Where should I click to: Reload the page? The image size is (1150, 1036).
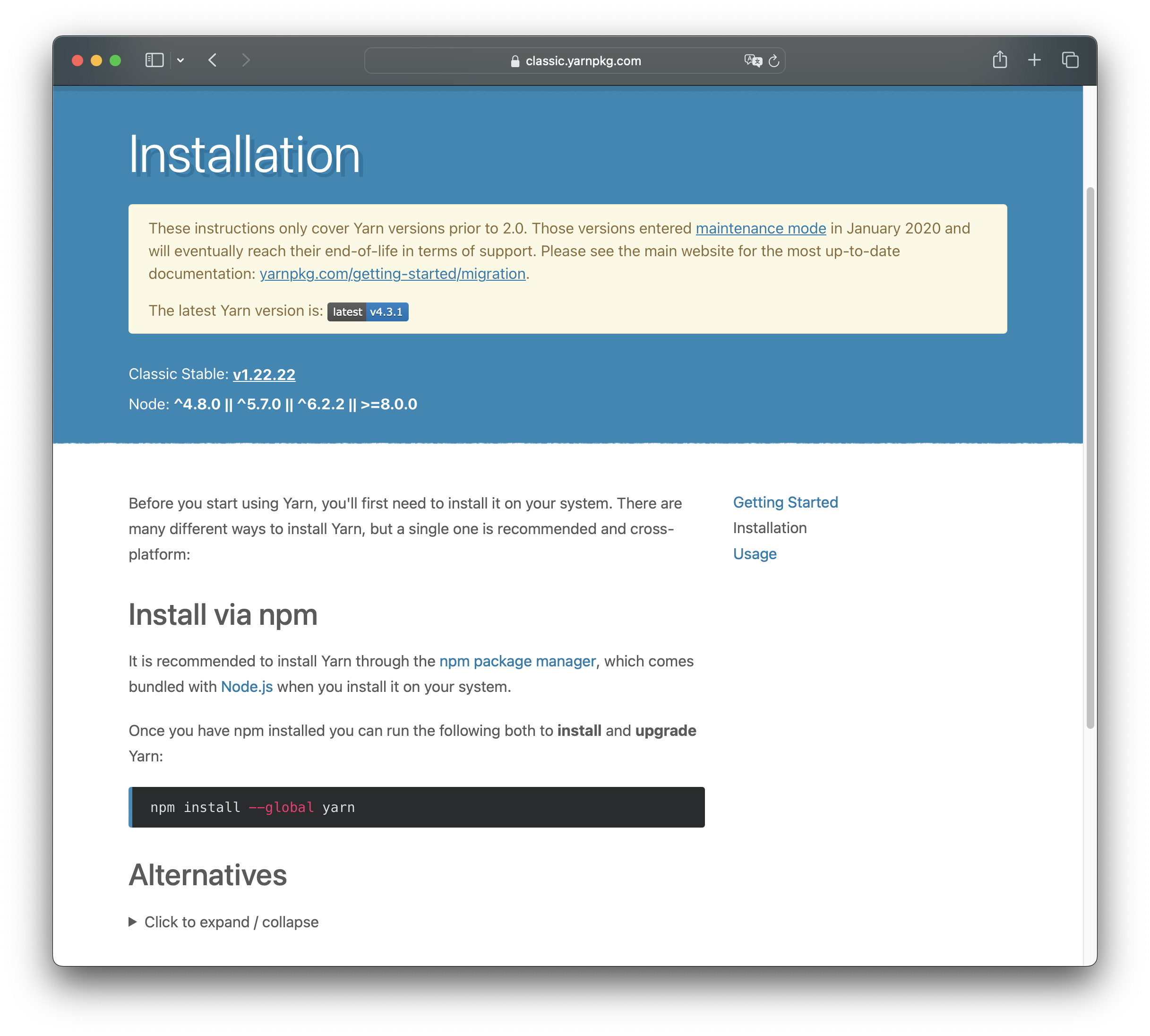pos(774,61)
